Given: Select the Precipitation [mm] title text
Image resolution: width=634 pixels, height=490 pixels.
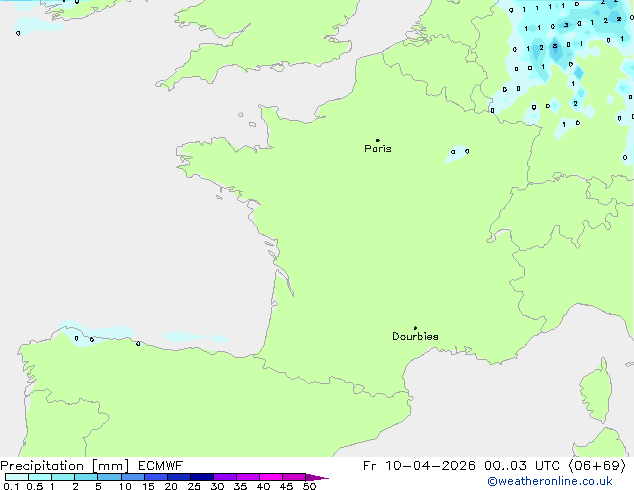Looking at the screenshot, I should pos(65,466).
